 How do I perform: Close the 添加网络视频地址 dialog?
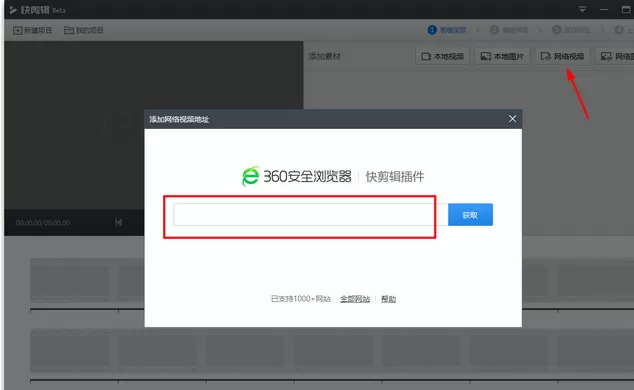(512, 119)
